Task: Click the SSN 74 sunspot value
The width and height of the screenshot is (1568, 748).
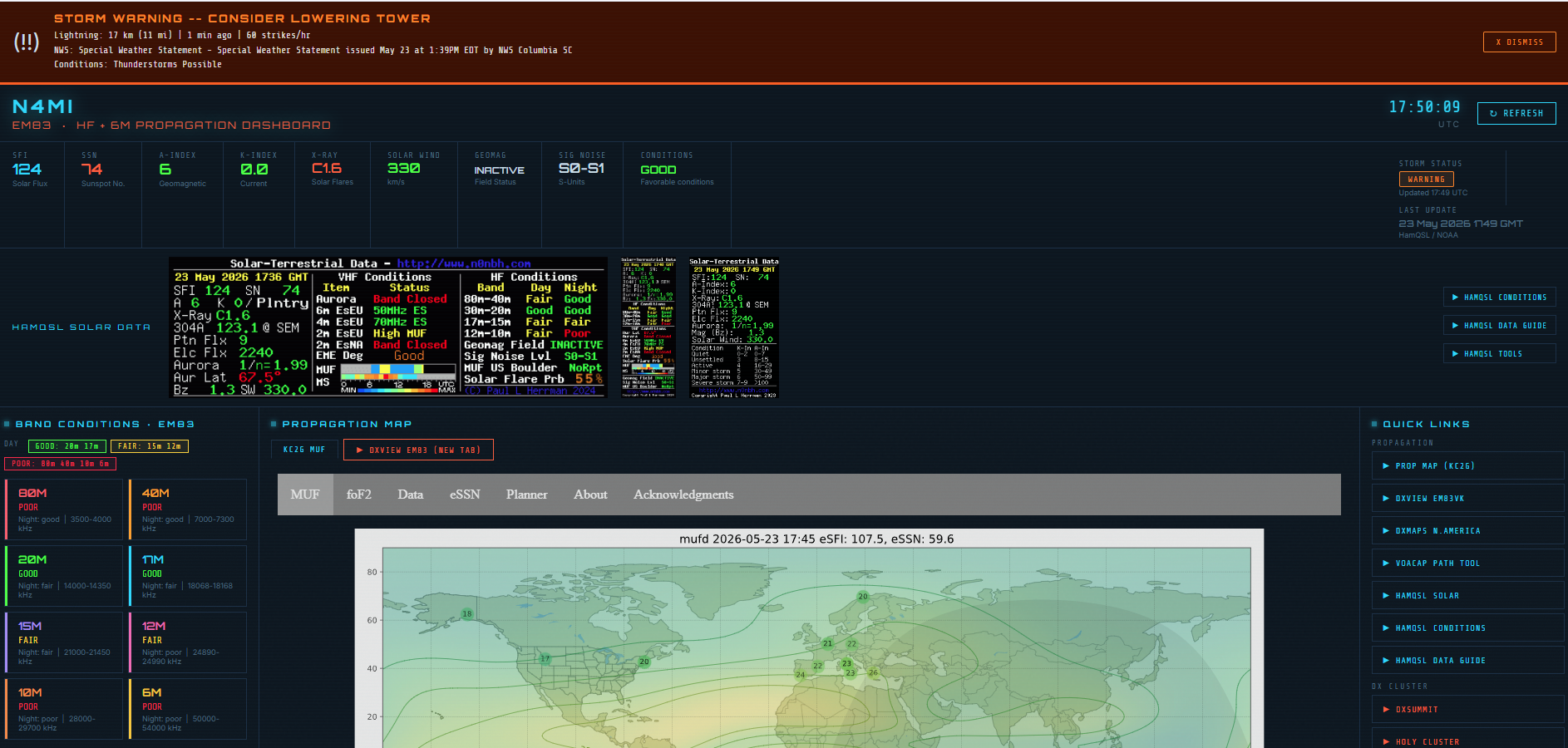Action: (91, 169)
